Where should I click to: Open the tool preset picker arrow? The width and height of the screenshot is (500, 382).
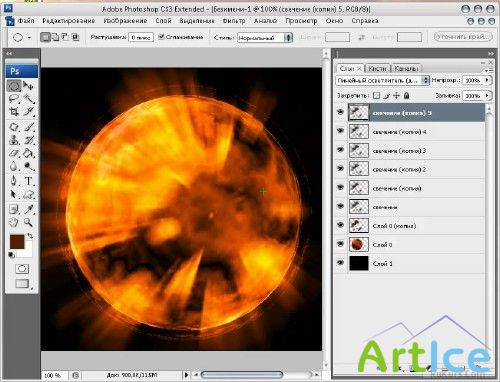click(29, 37)
